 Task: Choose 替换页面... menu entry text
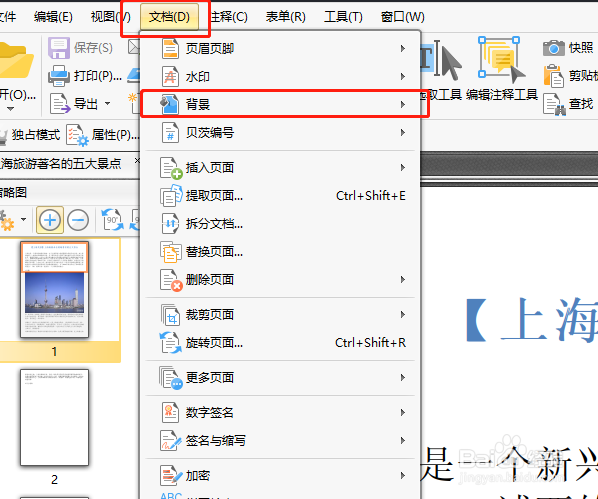pyautogui.click(x=214, y=252)
